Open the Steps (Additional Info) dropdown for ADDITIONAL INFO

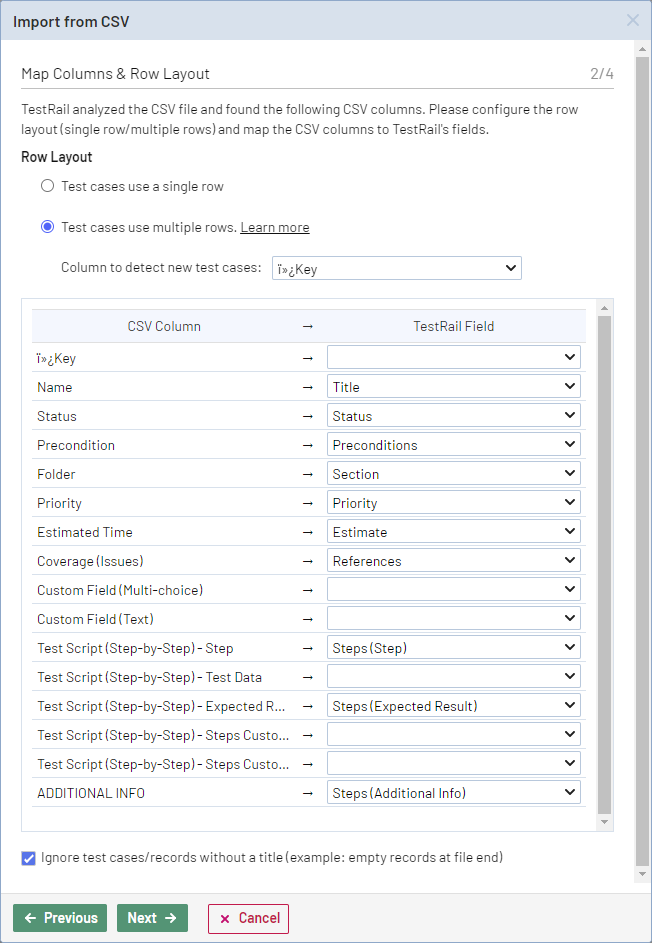pyautogui.click(x=453, y=792)
